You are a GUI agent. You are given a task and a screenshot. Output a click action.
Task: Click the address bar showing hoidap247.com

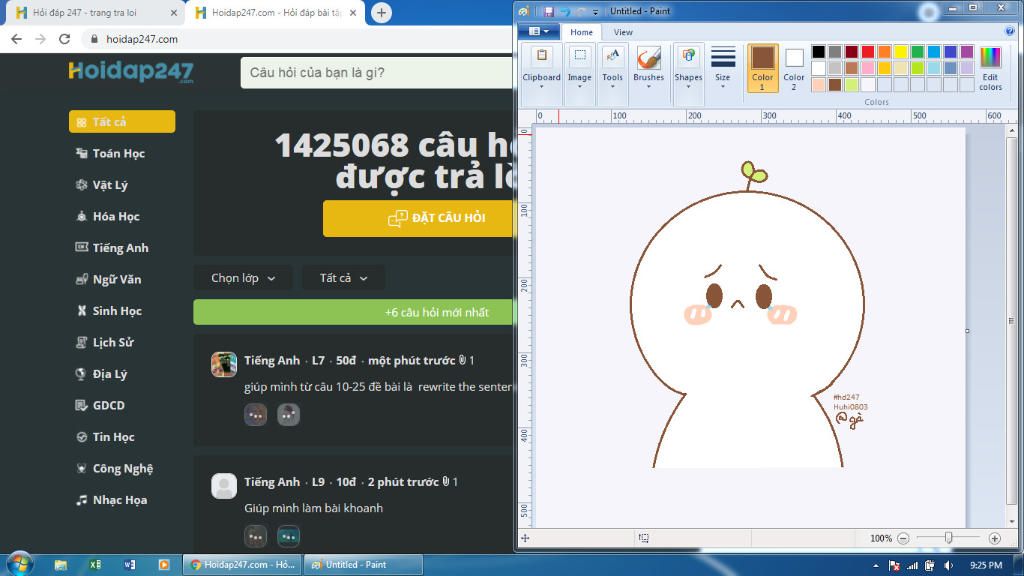pyautogui.click(x=297, y=39)
